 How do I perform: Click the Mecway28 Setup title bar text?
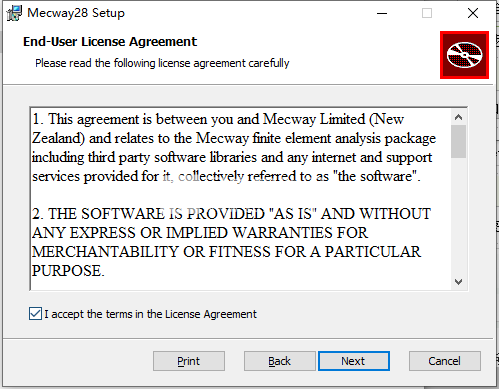point(76,13)
